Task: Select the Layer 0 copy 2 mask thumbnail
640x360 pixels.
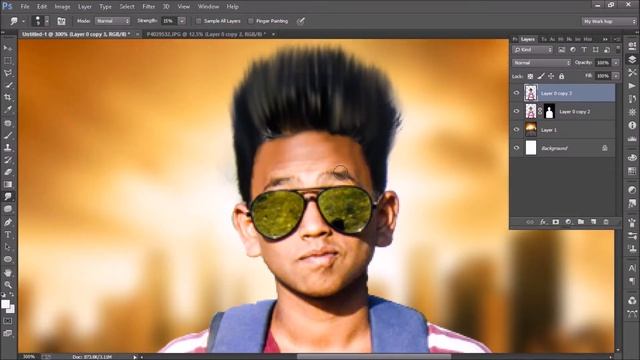Action: click(x=549, y=111)
